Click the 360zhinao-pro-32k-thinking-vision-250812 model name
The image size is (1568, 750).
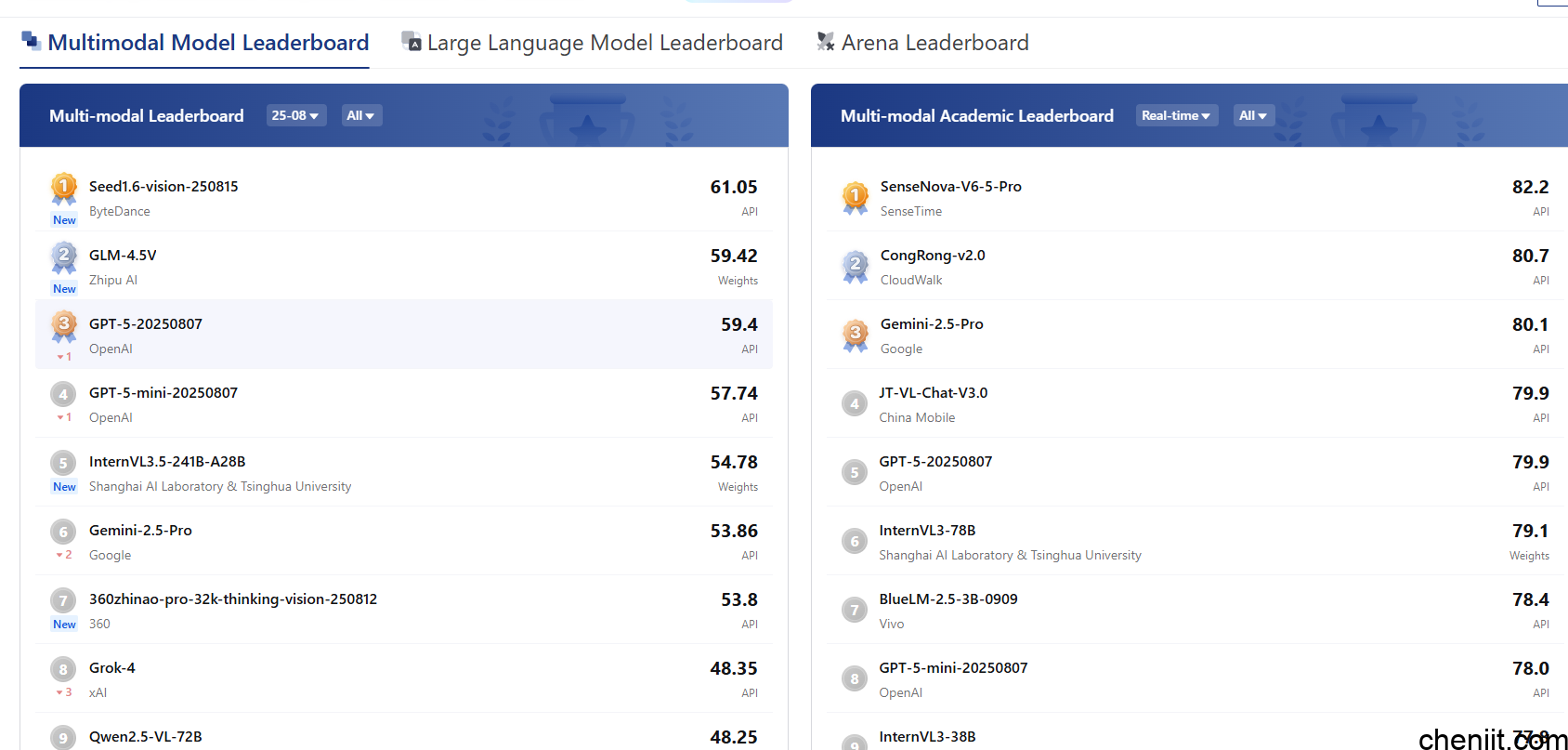(233, 599)
